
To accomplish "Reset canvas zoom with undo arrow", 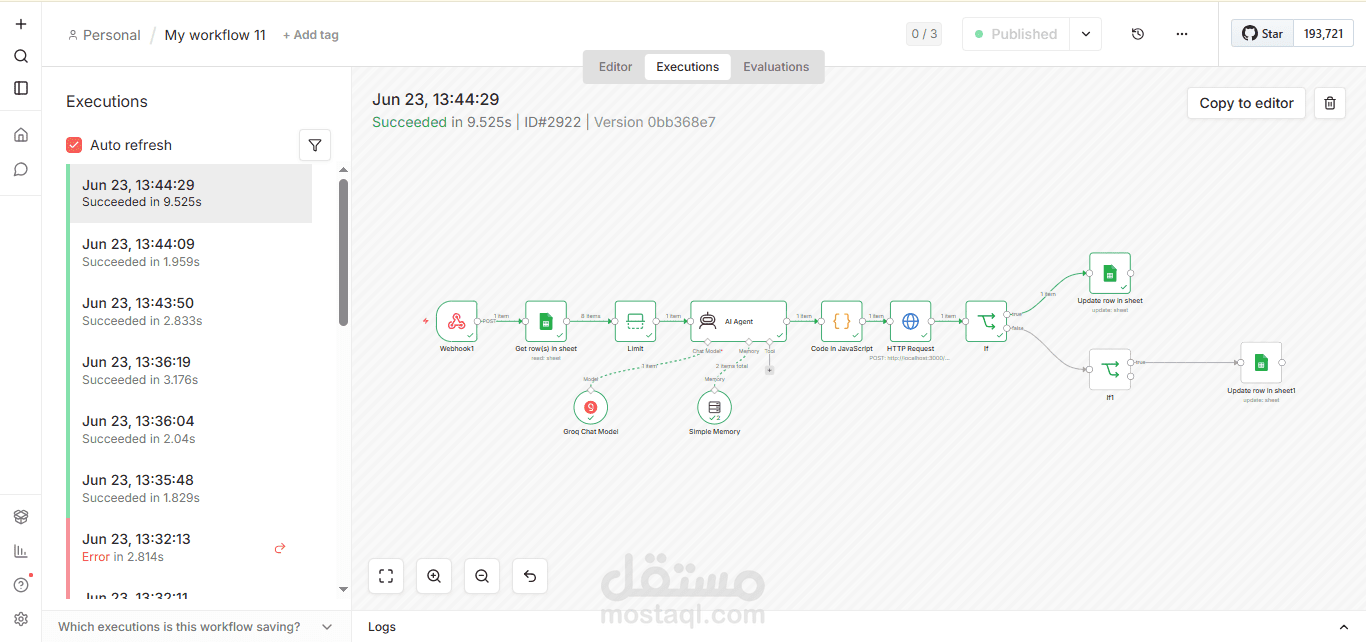I will [x=530, y=576].
